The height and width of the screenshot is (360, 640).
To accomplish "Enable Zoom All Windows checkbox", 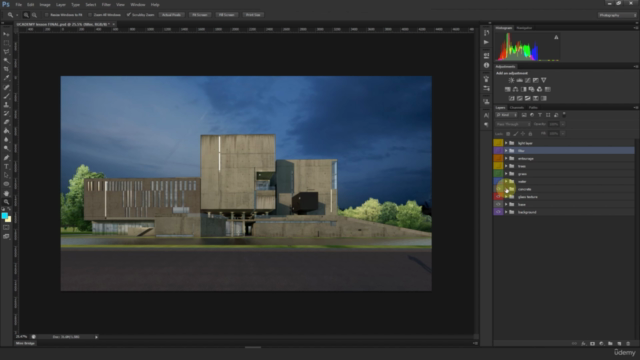I will tap(90, 15).
